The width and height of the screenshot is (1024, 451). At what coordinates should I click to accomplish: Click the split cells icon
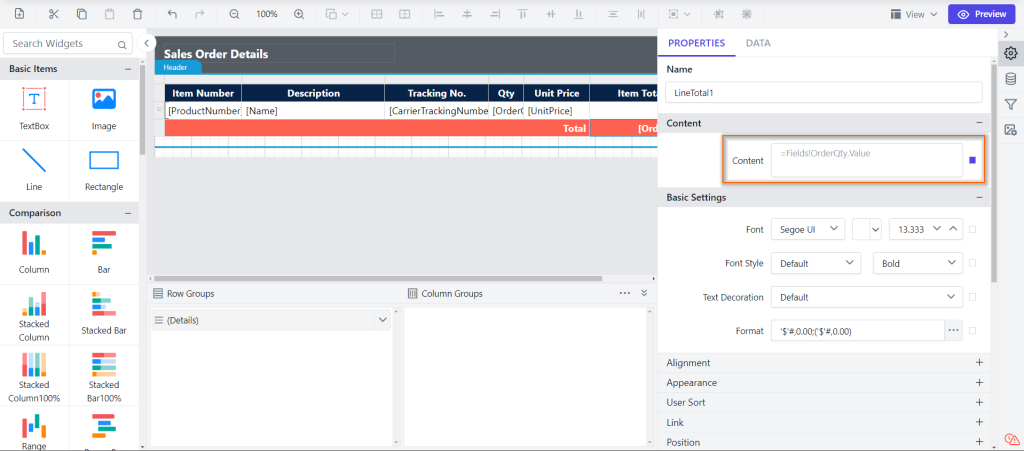coord(405,14)
